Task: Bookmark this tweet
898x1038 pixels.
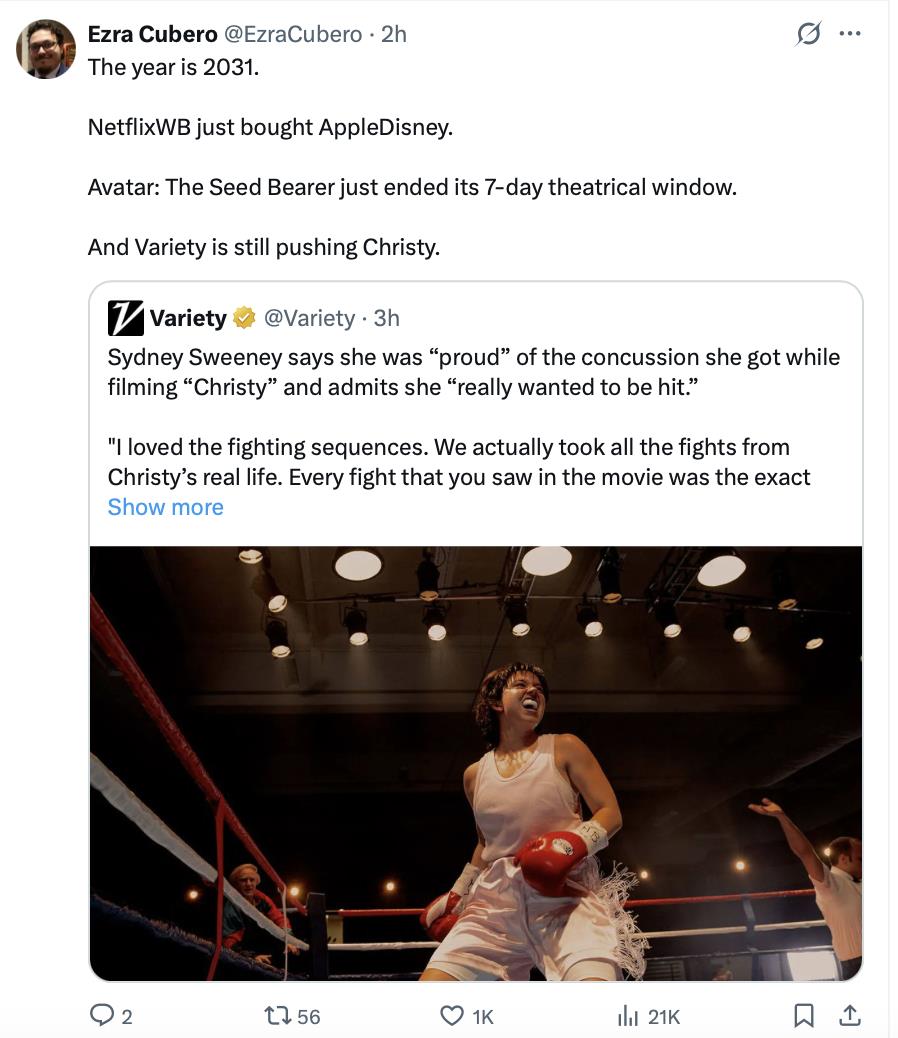Action: 802,1016
